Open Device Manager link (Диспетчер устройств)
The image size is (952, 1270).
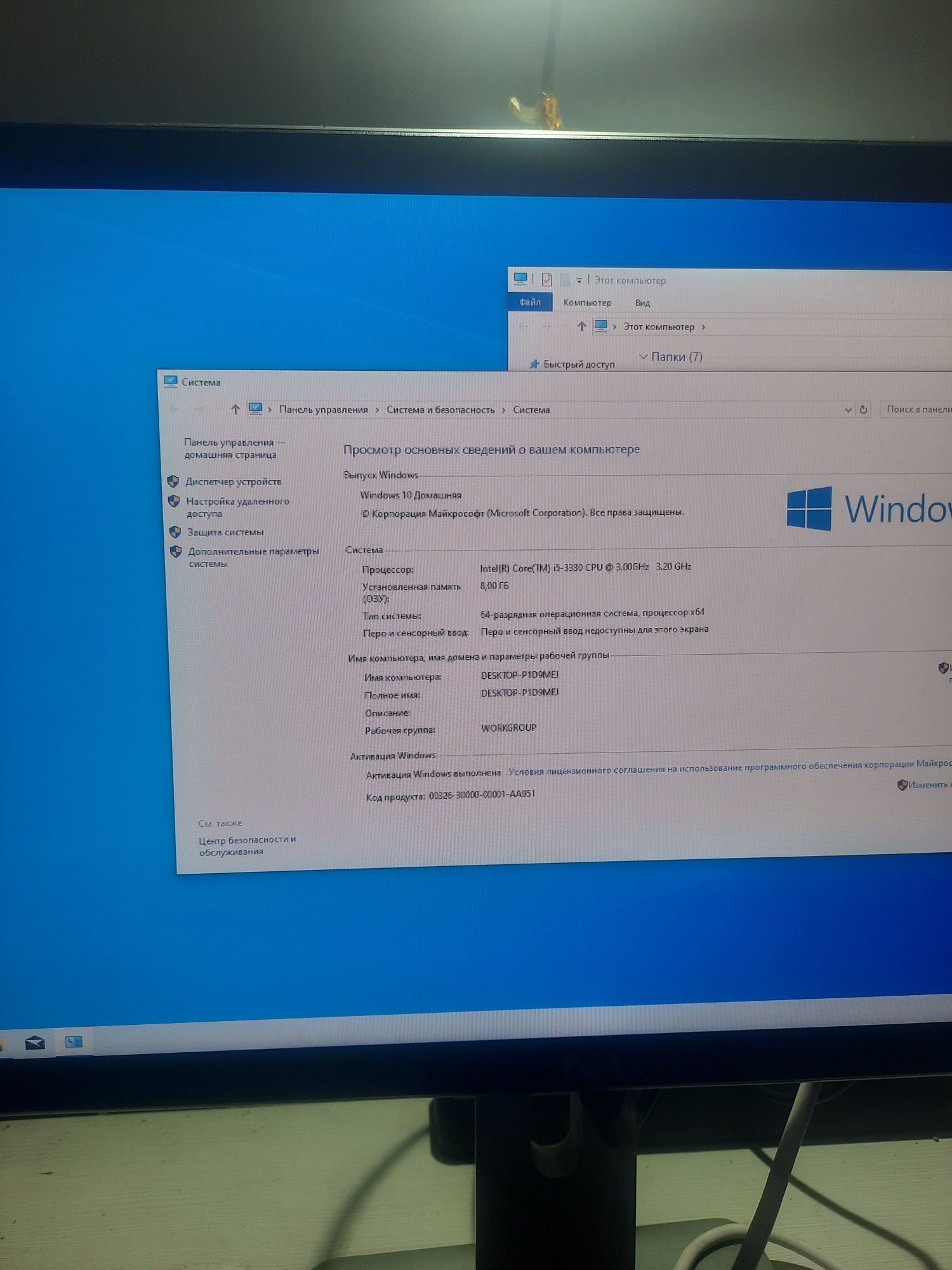click(233, 482)
